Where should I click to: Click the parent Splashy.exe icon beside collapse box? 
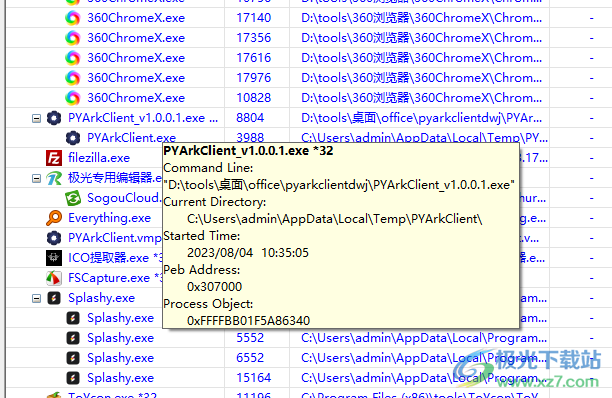pyautogui.click(x=54, y=298)
